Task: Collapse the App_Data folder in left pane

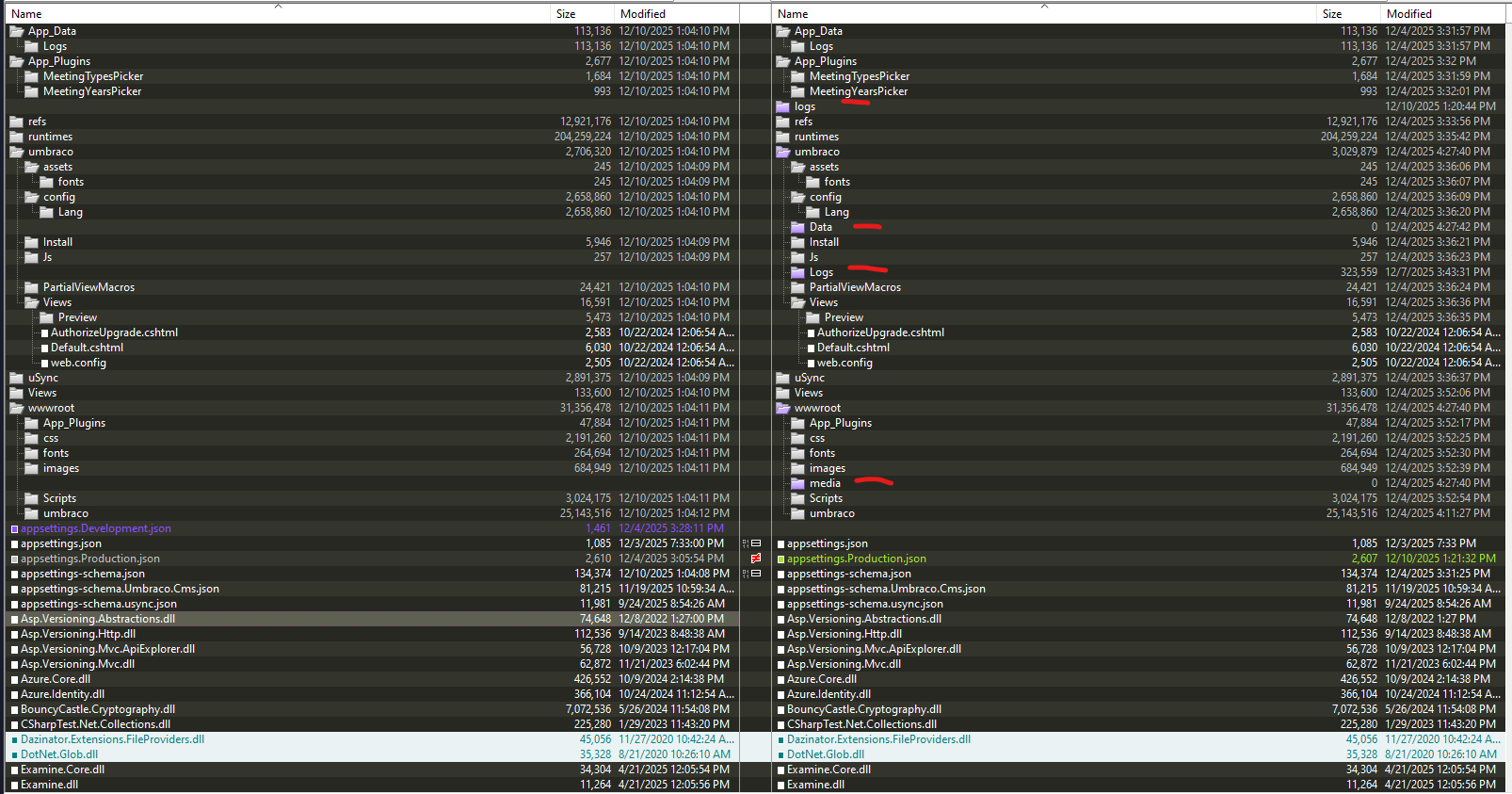Action: (16, 31)
